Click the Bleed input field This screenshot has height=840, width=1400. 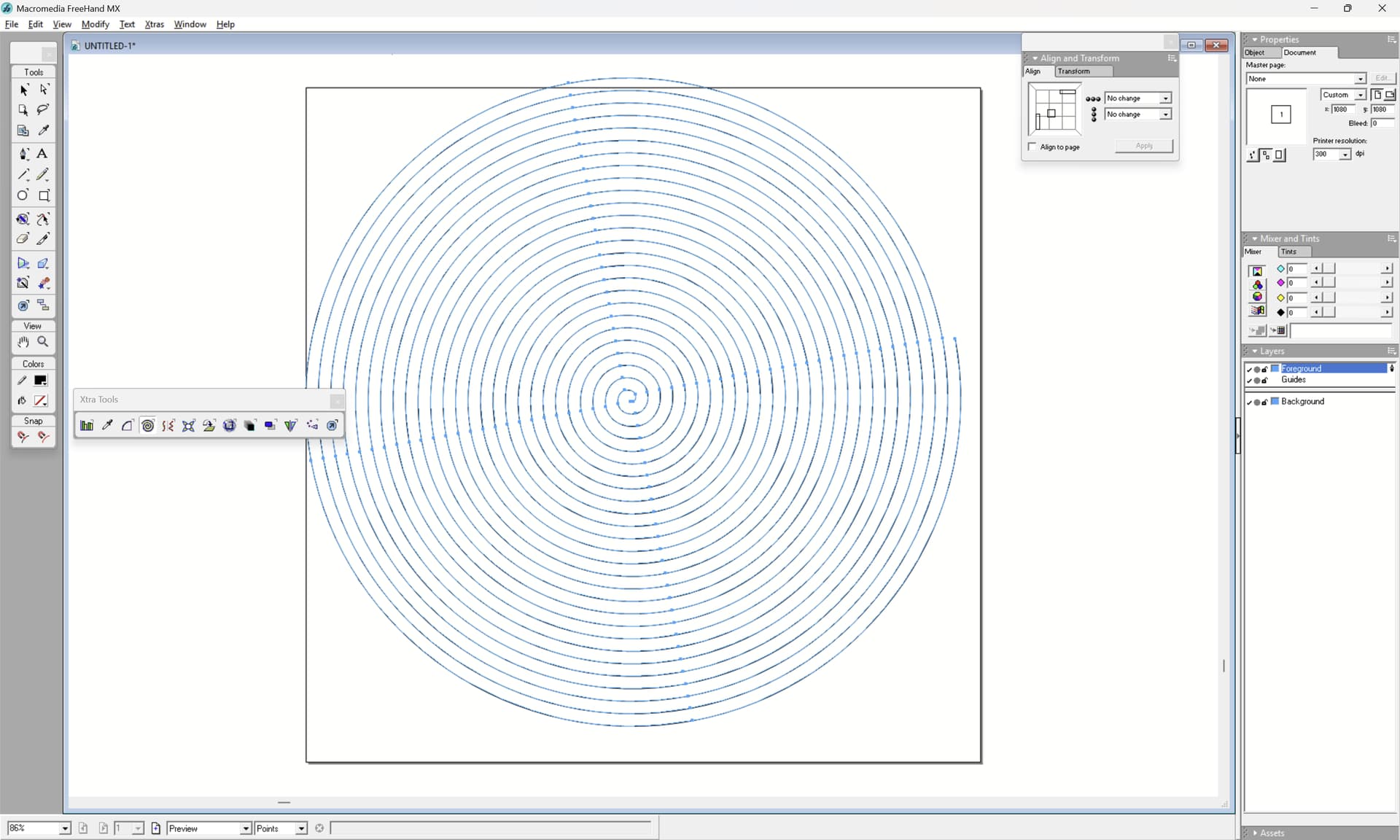(1382, 123)
